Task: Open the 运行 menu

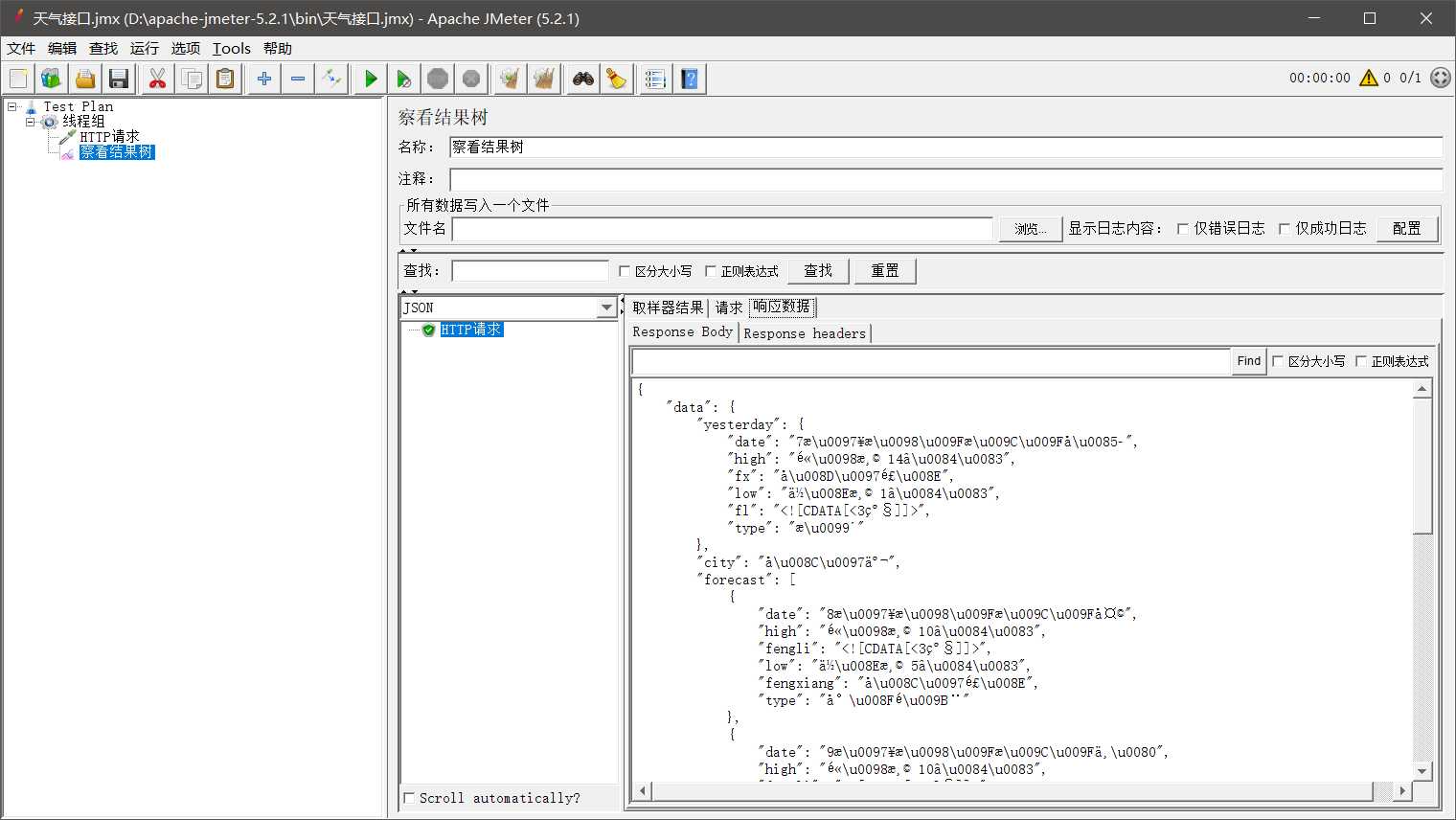Action: tap(145, 48)
